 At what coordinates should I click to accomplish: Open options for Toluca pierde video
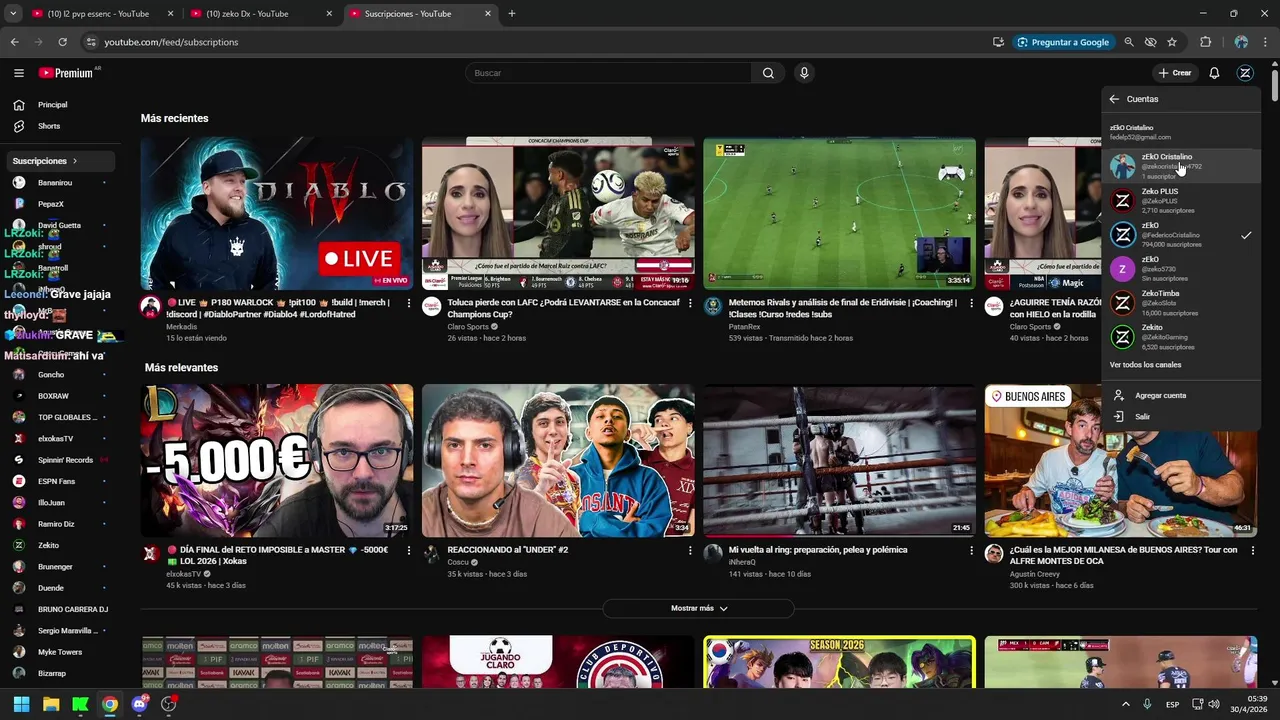[690, 303]
